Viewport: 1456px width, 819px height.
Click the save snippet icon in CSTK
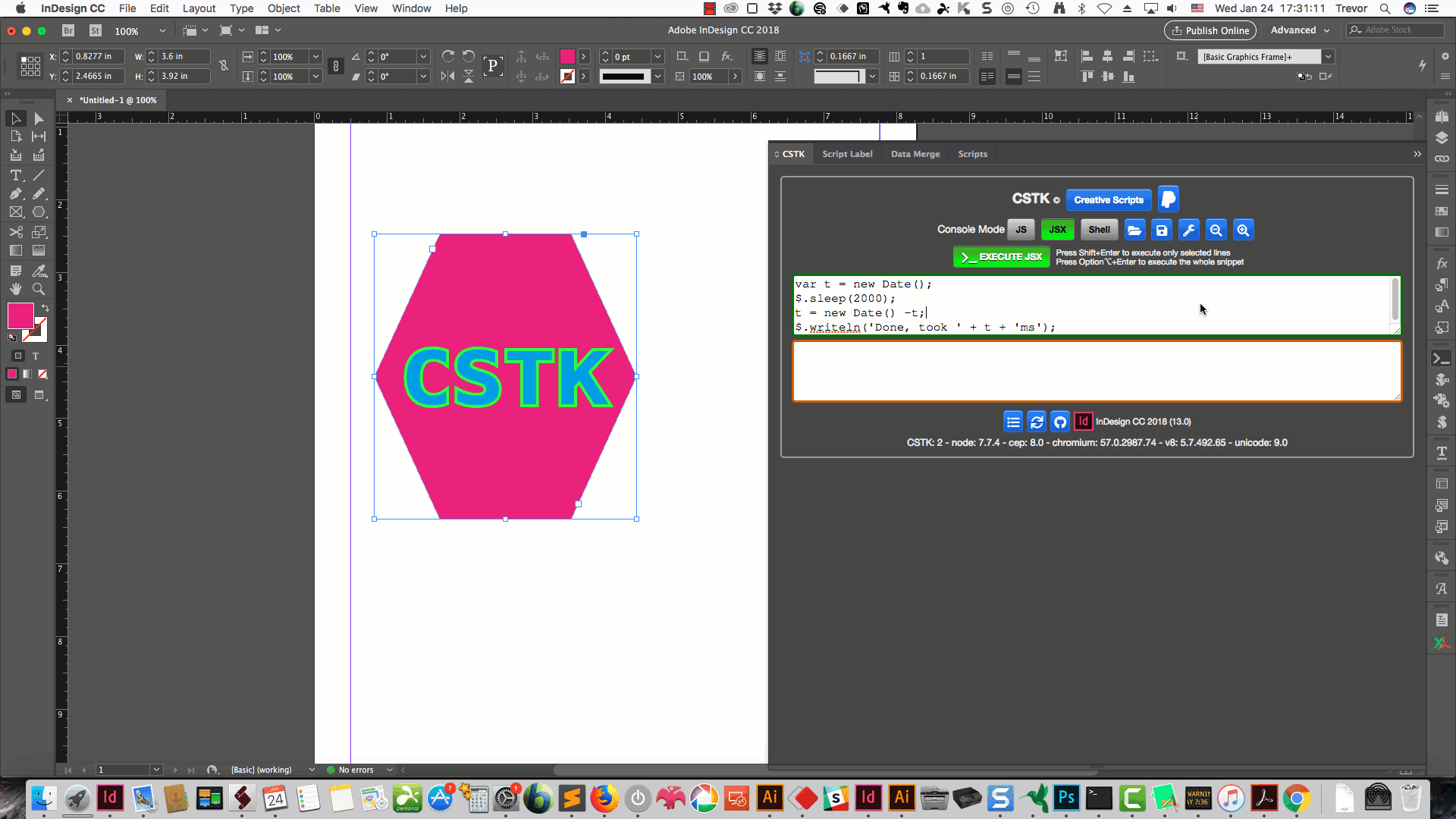tap(1161, 230)
